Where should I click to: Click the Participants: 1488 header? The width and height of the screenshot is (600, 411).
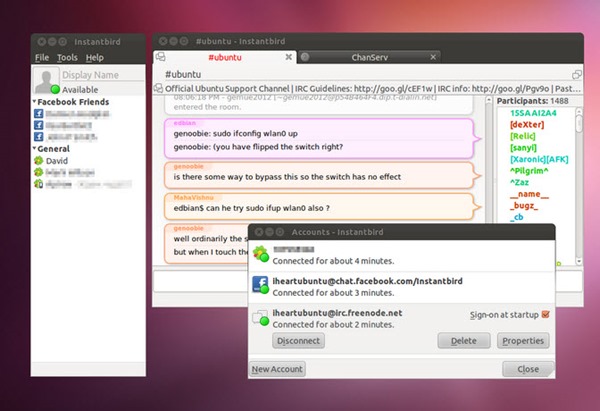(x=532, y=101)
